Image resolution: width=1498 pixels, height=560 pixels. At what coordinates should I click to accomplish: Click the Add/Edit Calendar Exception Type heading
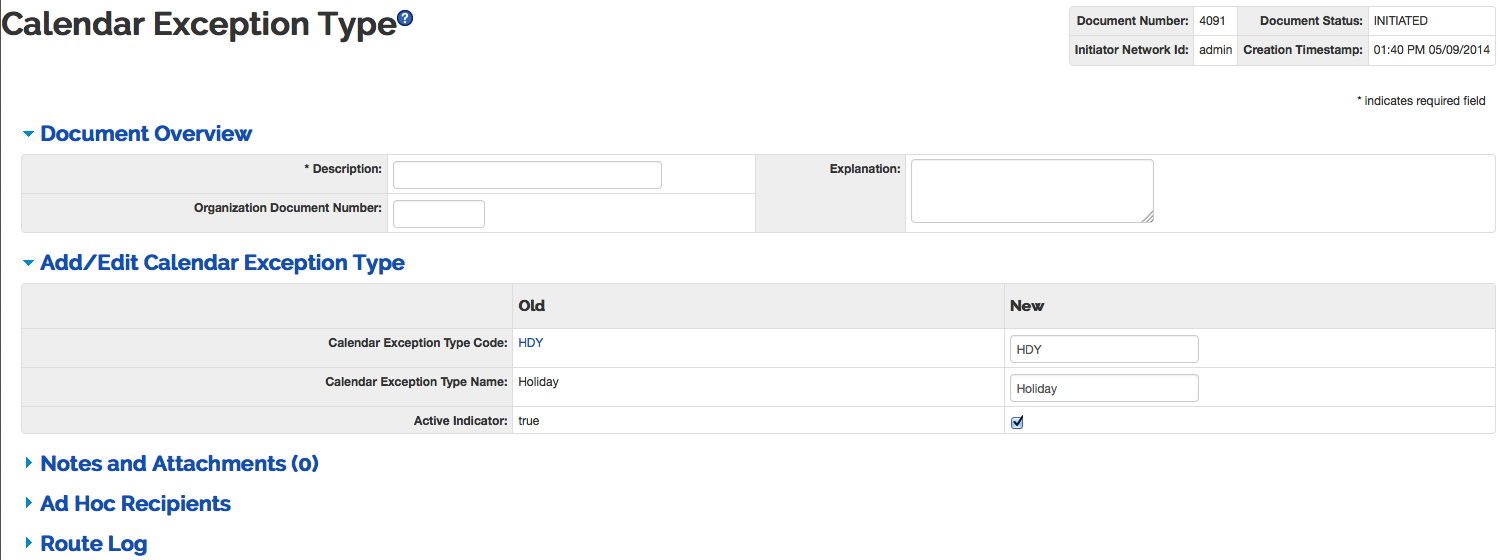click(x=222, y=263)
